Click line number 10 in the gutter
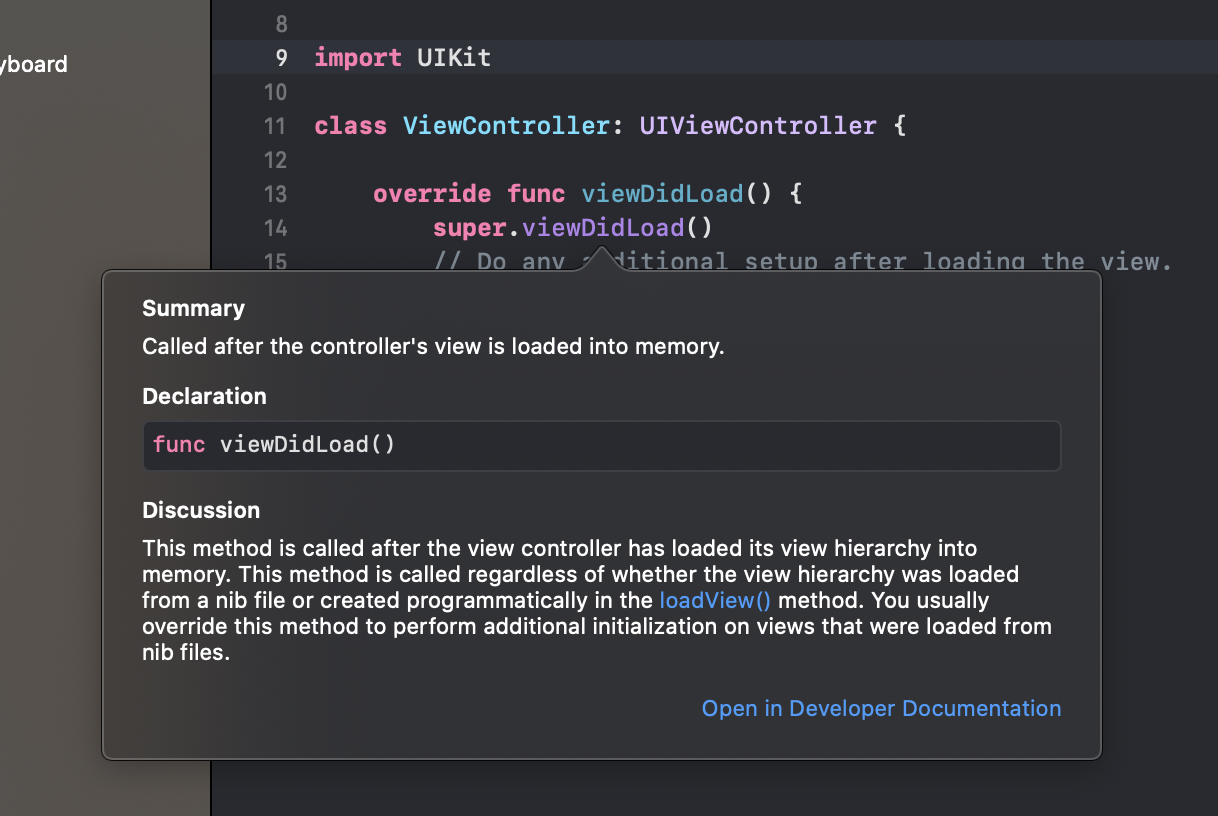The image size is (1218, 816). tap(275, 92)
